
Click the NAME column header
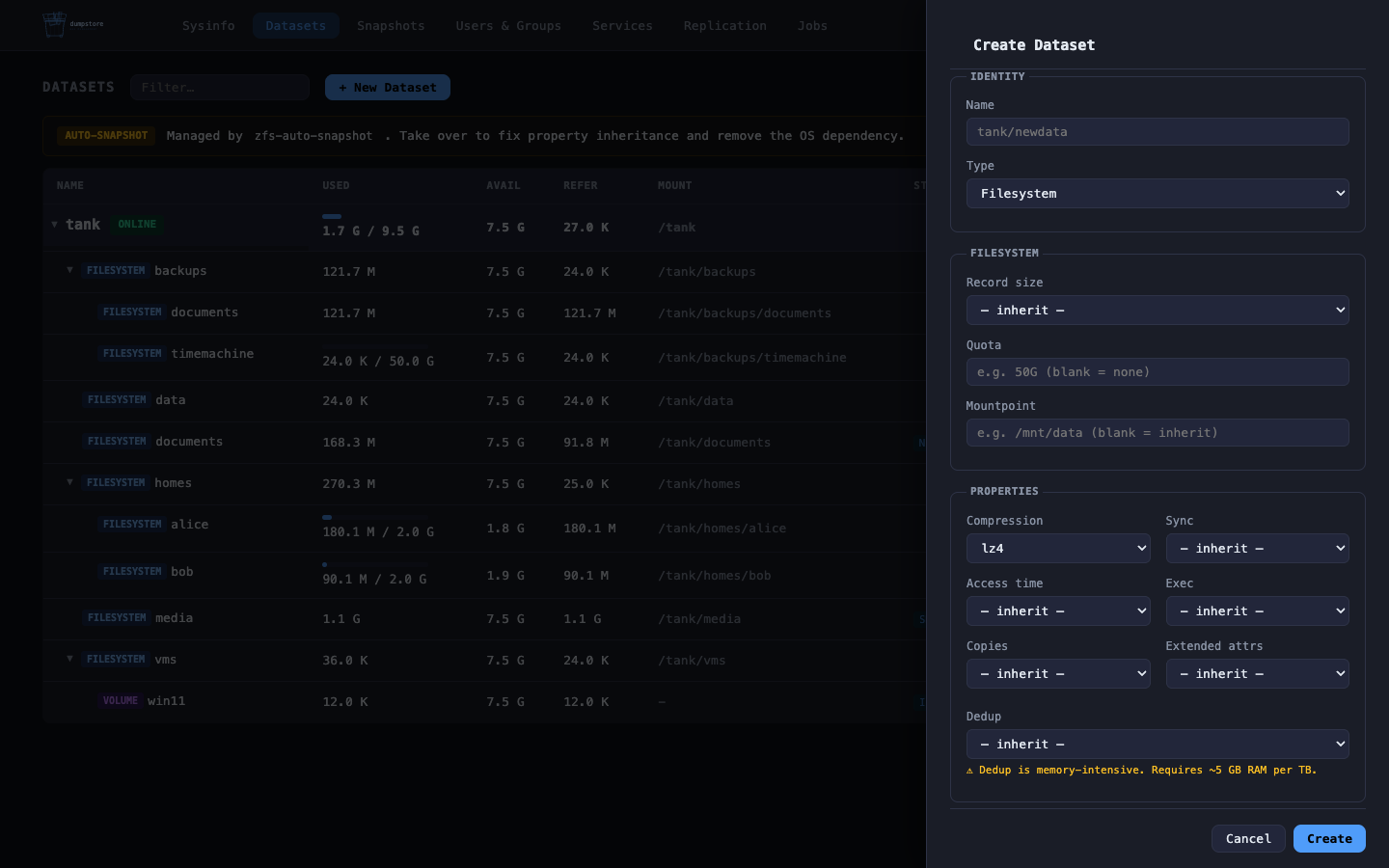(x=69, y=185)
